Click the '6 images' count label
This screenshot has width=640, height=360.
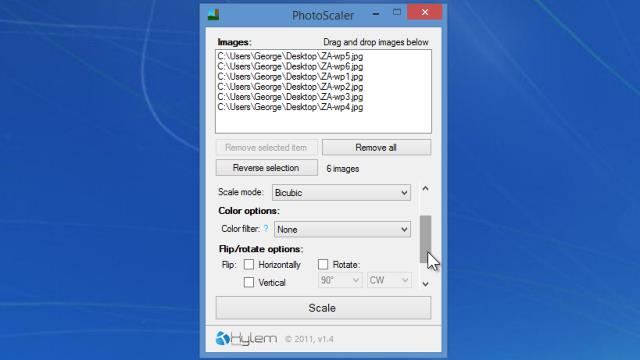(x=342, y=169)
